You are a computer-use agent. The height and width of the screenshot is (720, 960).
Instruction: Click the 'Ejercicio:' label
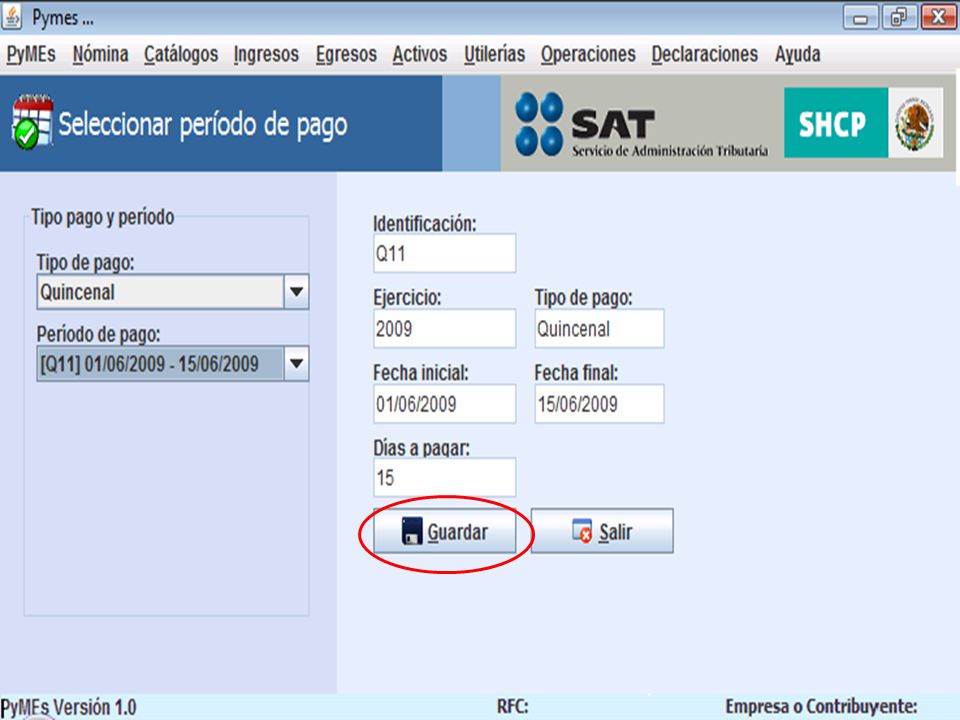[407, 298]
